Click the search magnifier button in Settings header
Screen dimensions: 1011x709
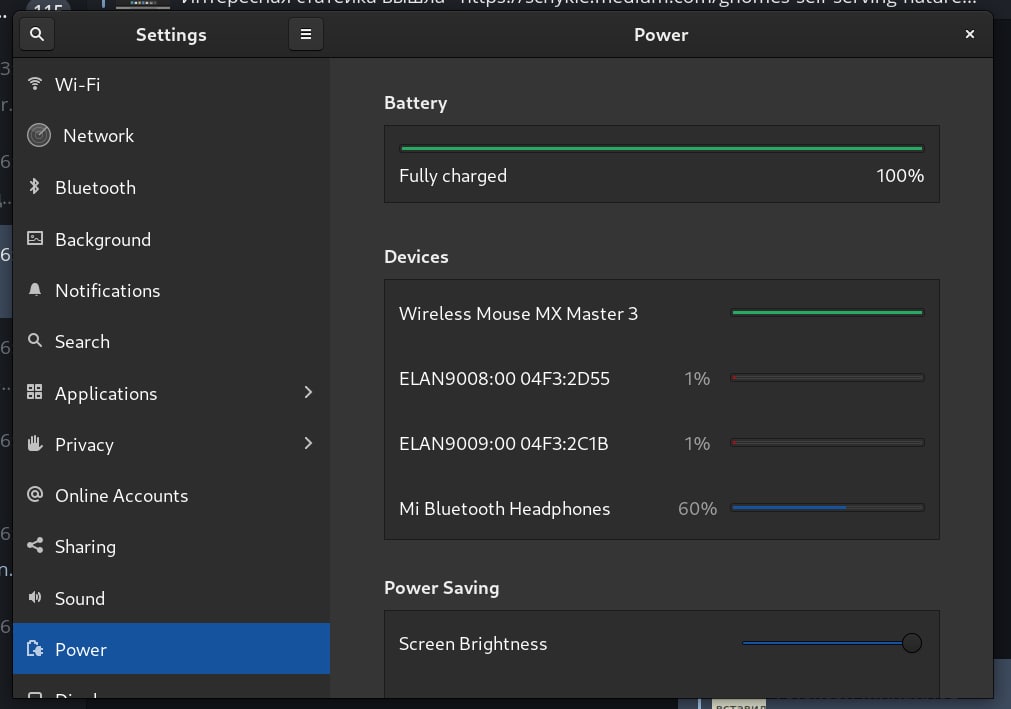click(x=37, y=34)
